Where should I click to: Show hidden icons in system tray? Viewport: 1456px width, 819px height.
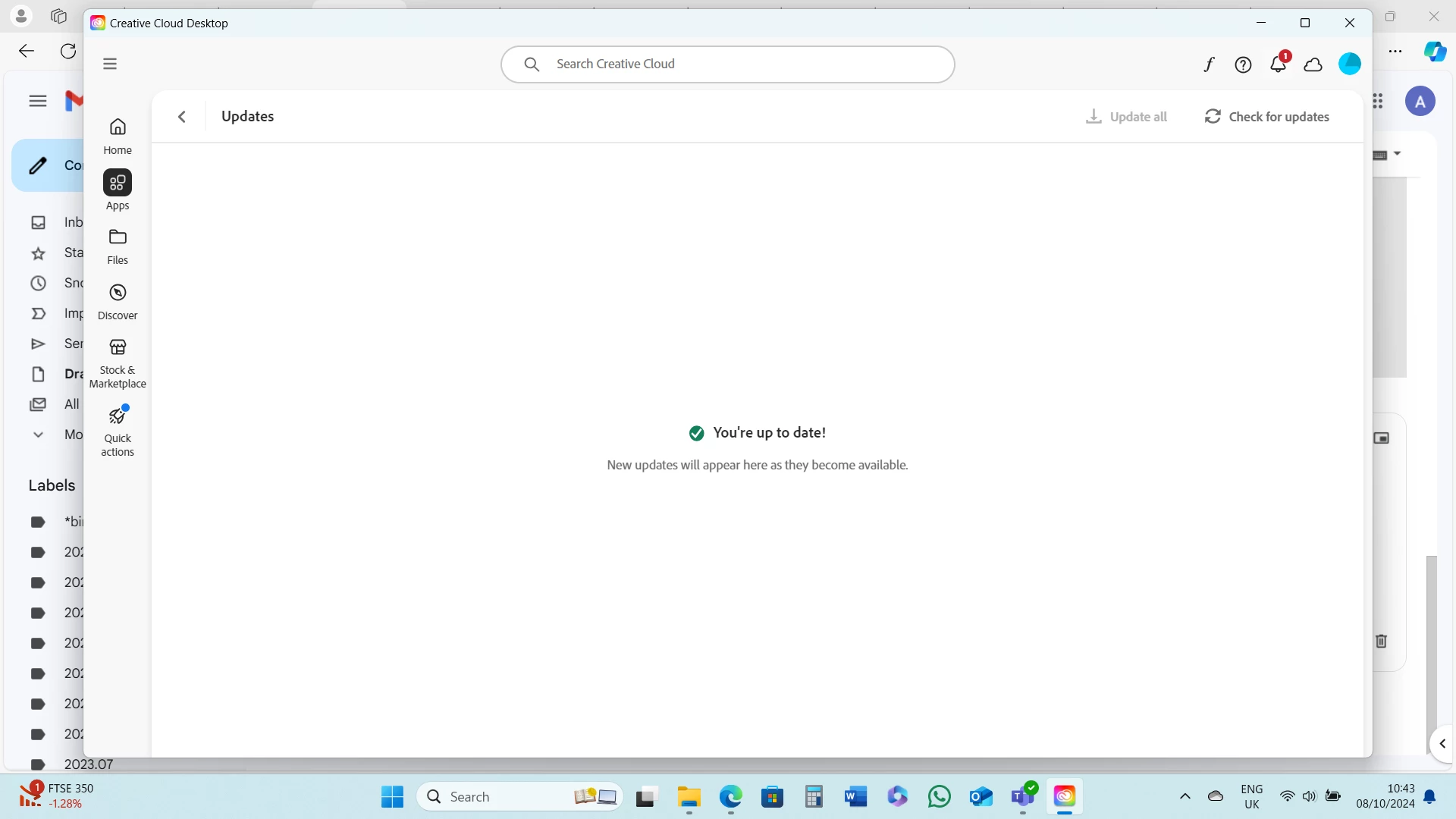click(1185, 796)
